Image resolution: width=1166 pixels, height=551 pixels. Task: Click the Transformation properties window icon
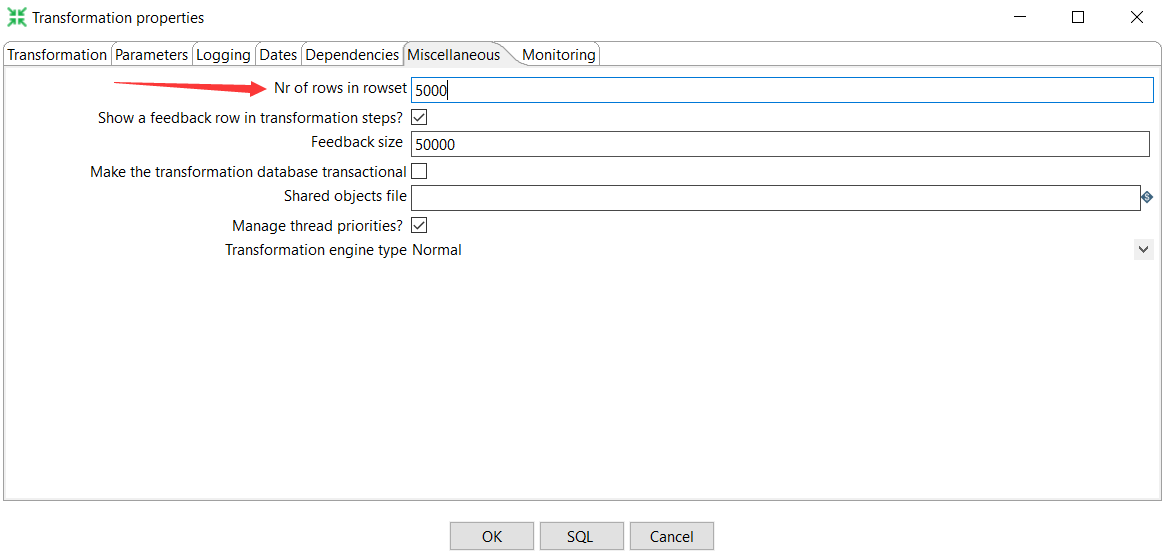[x=16, y=17]
